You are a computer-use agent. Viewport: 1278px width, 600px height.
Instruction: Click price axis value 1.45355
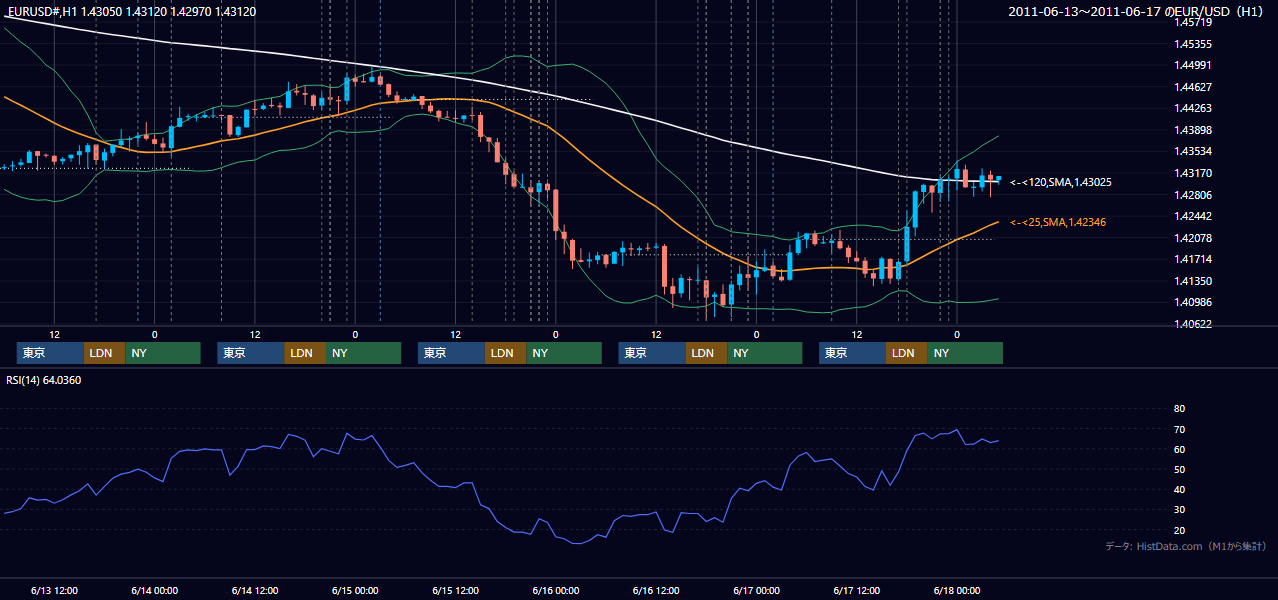[x=1193, y=44]
